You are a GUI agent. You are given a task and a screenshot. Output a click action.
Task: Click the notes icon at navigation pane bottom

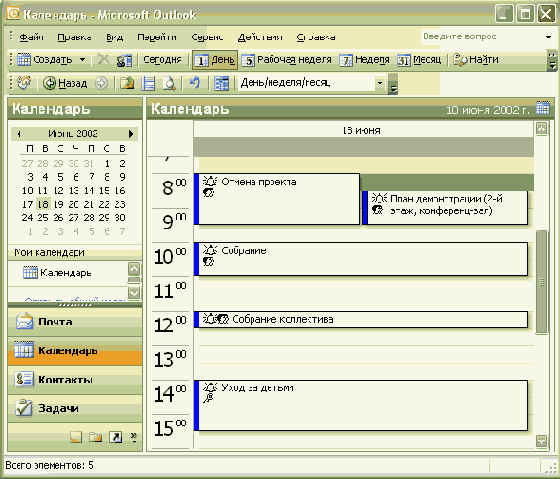click(76, 437)
